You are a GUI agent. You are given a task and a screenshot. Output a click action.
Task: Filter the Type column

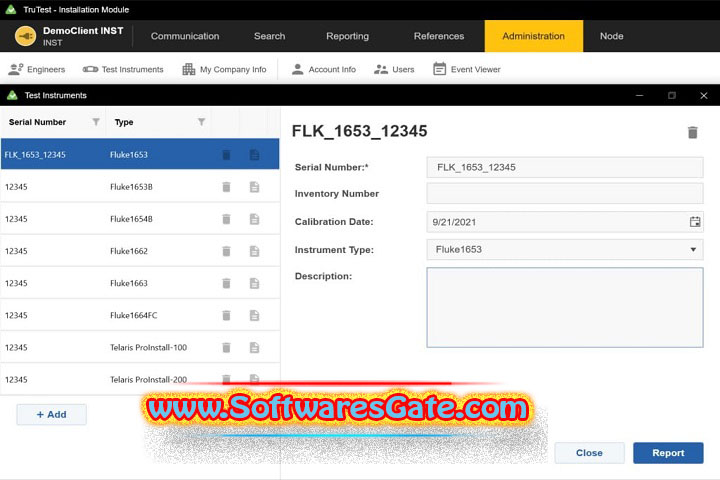point(201,122)
